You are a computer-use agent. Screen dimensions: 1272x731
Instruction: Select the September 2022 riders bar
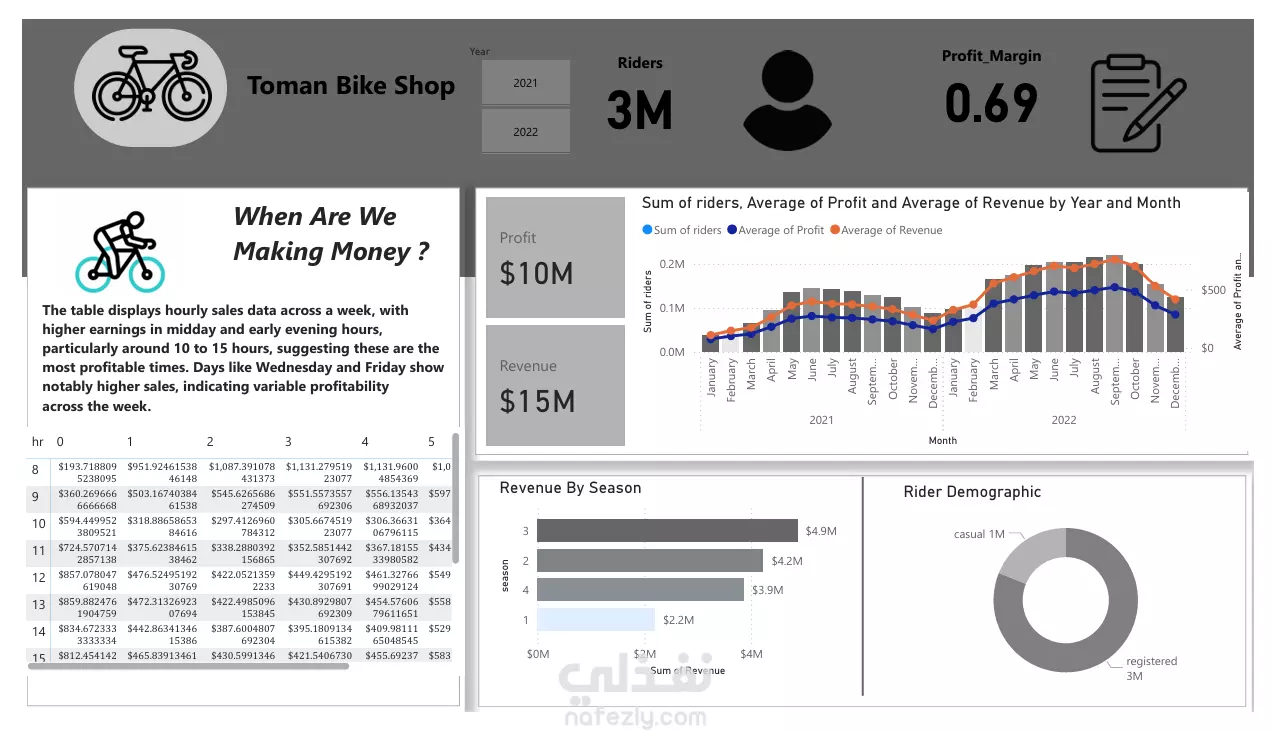(1114, 304)
